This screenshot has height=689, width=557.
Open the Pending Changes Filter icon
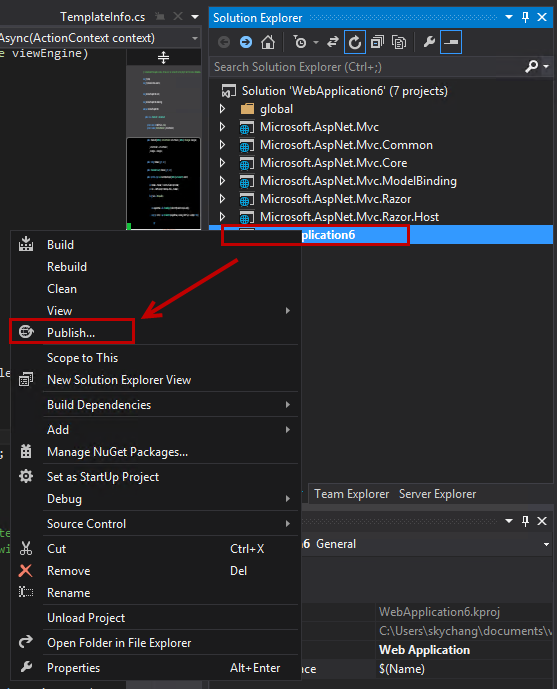[x=300, y=42]
